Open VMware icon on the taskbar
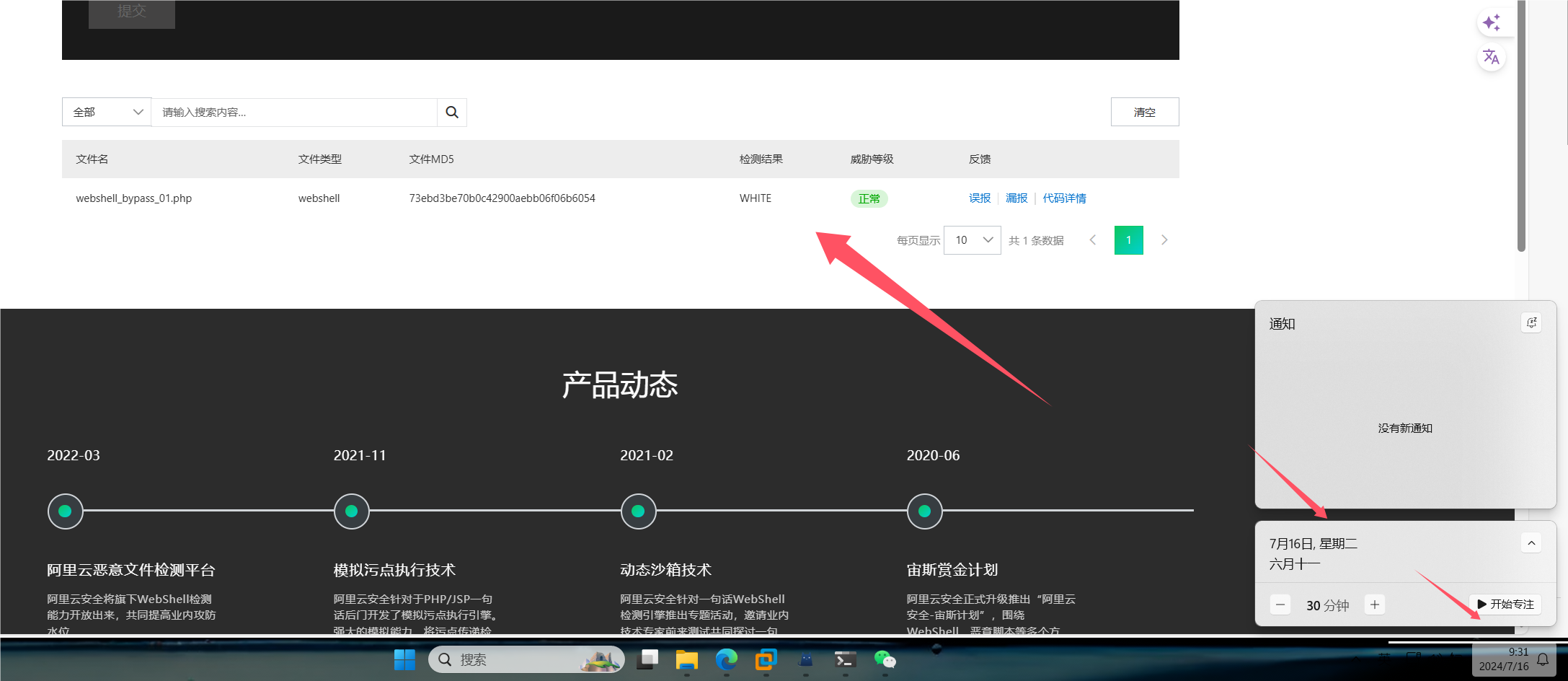This screenshot has height=681, width=1568. tap(766, 659)
